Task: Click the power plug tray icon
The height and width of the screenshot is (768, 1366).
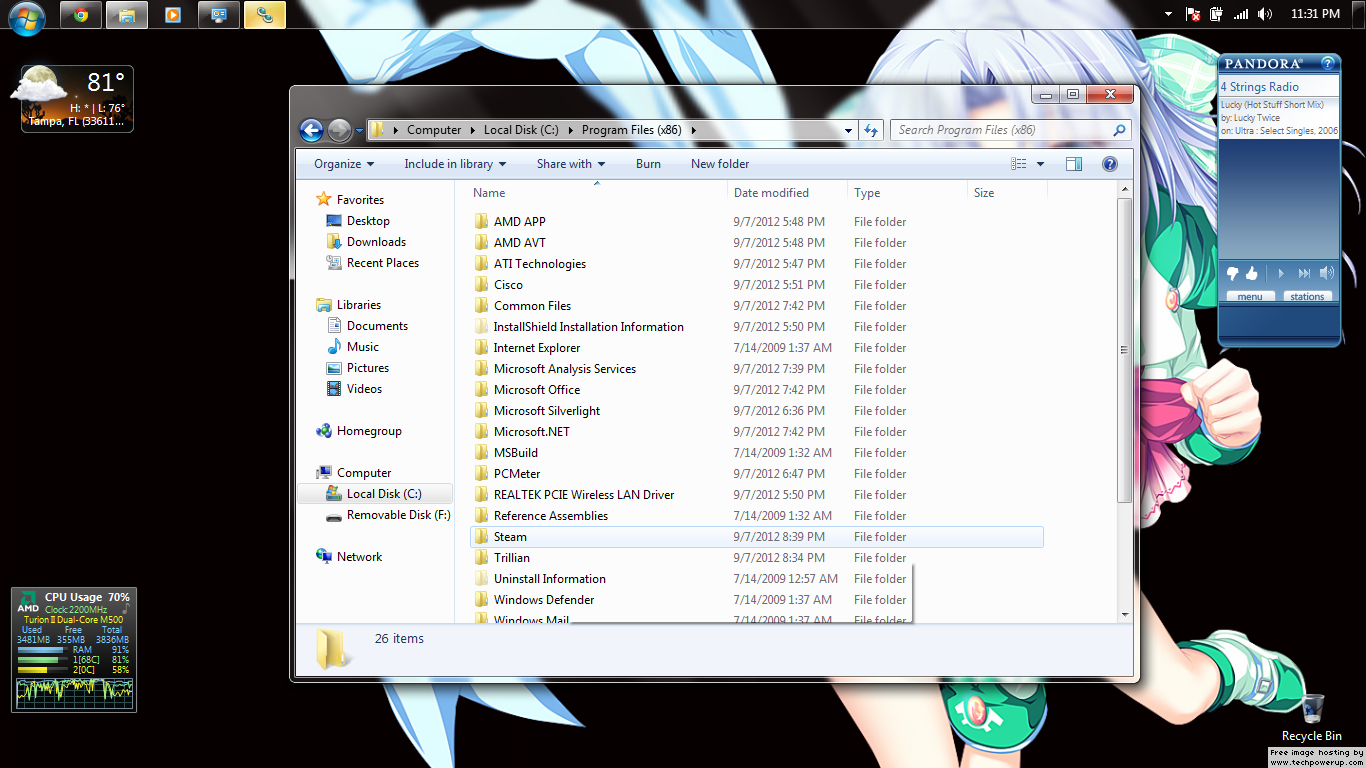Action: pyautogui.click(x=1217, y=14)
